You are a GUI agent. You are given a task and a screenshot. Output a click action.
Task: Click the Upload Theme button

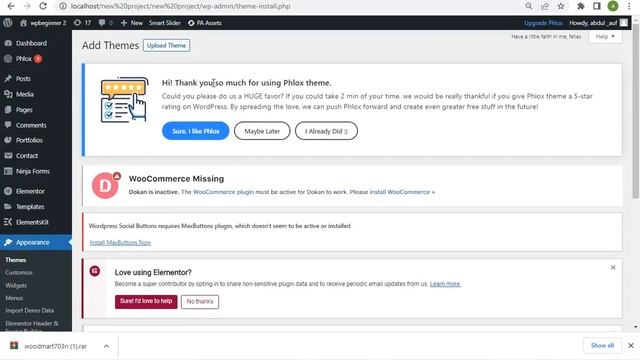(x=166, y=45)
